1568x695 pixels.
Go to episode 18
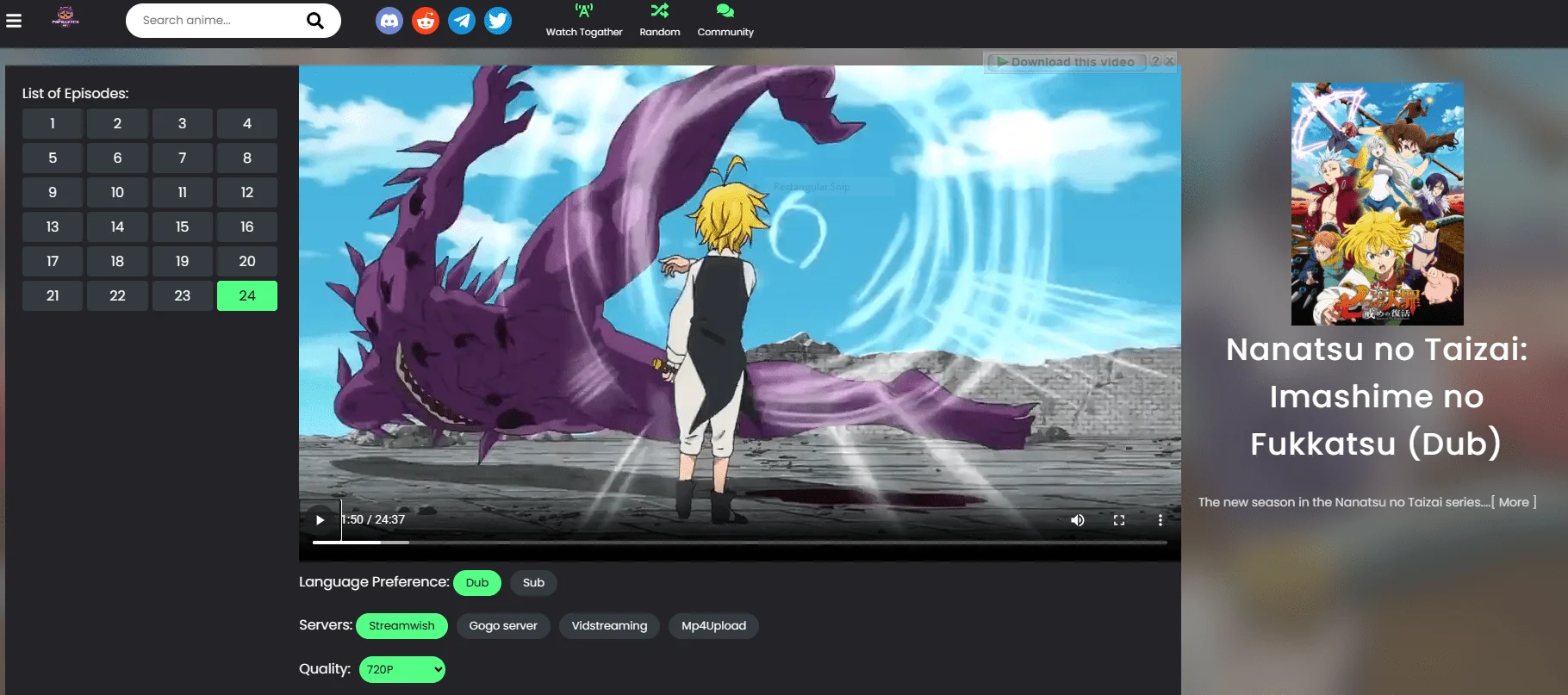117,262
